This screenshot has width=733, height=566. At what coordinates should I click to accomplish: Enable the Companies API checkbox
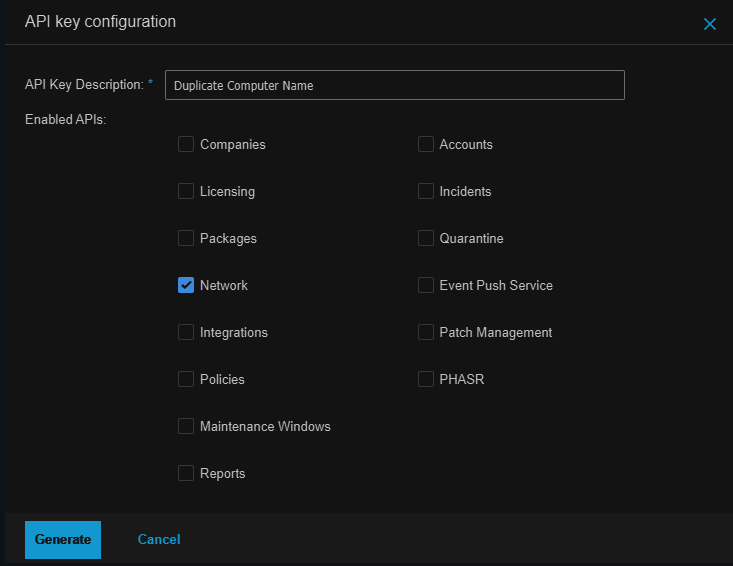coord(186,144)
